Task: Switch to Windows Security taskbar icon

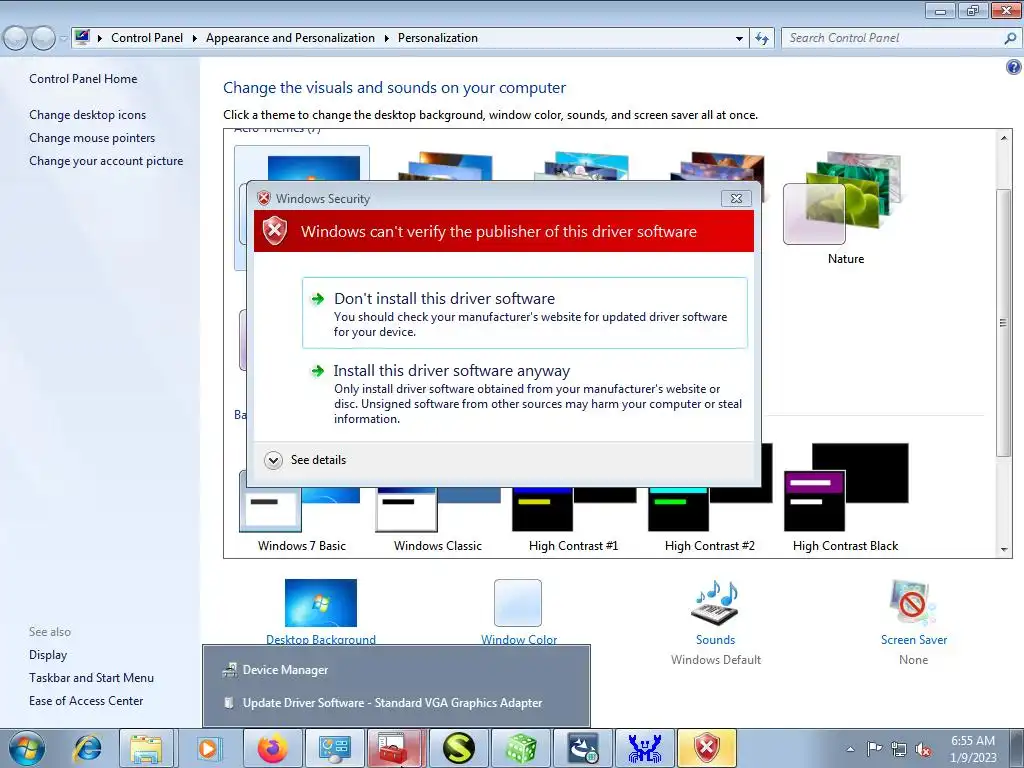Action: point(707,748)
